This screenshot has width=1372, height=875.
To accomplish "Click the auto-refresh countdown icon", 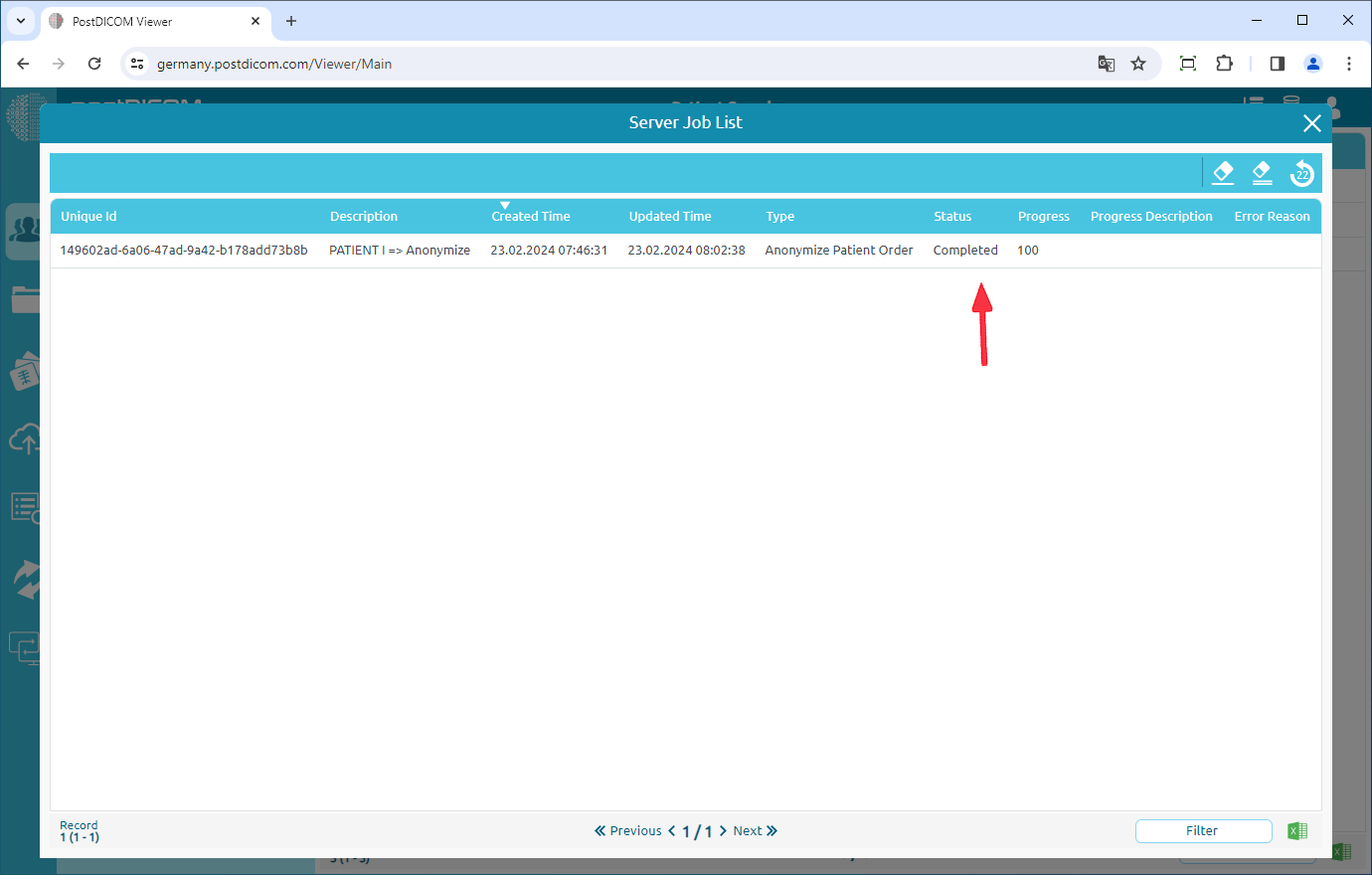I will [x=1301, y=172].
